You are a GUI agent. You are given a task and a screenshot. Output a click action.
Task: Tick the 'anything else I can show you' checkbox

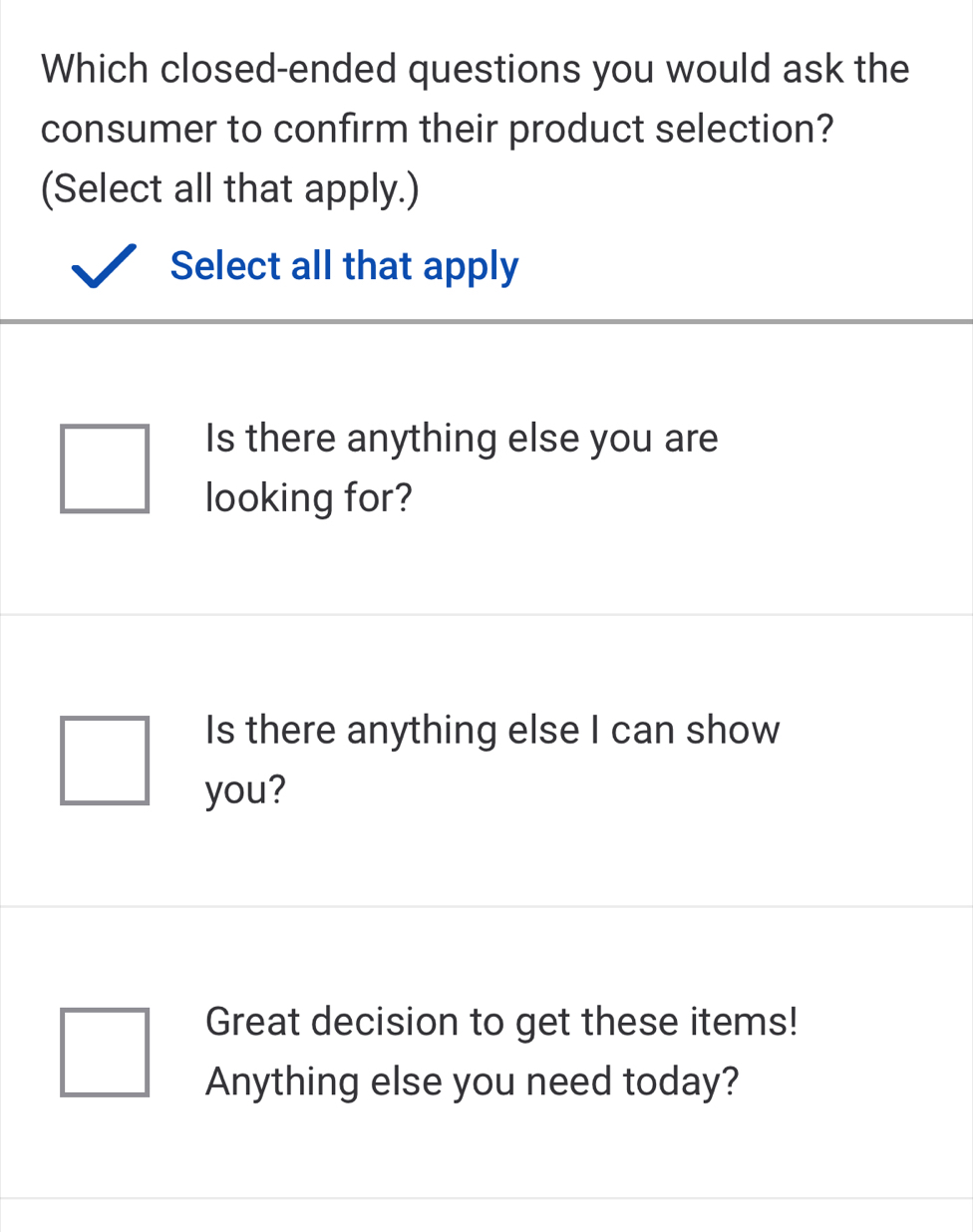[x=105, y=761]
